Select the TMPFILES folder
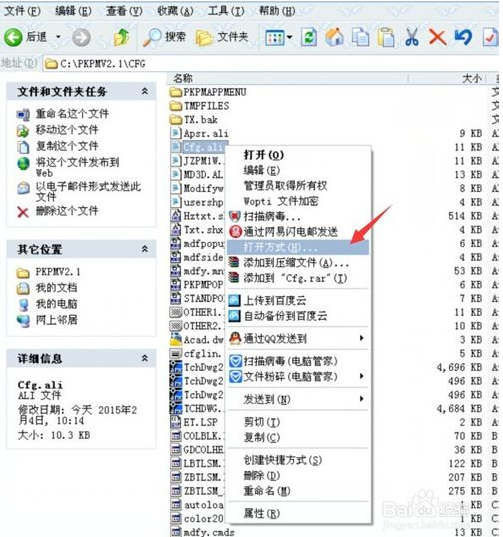 tap(200, 106)
